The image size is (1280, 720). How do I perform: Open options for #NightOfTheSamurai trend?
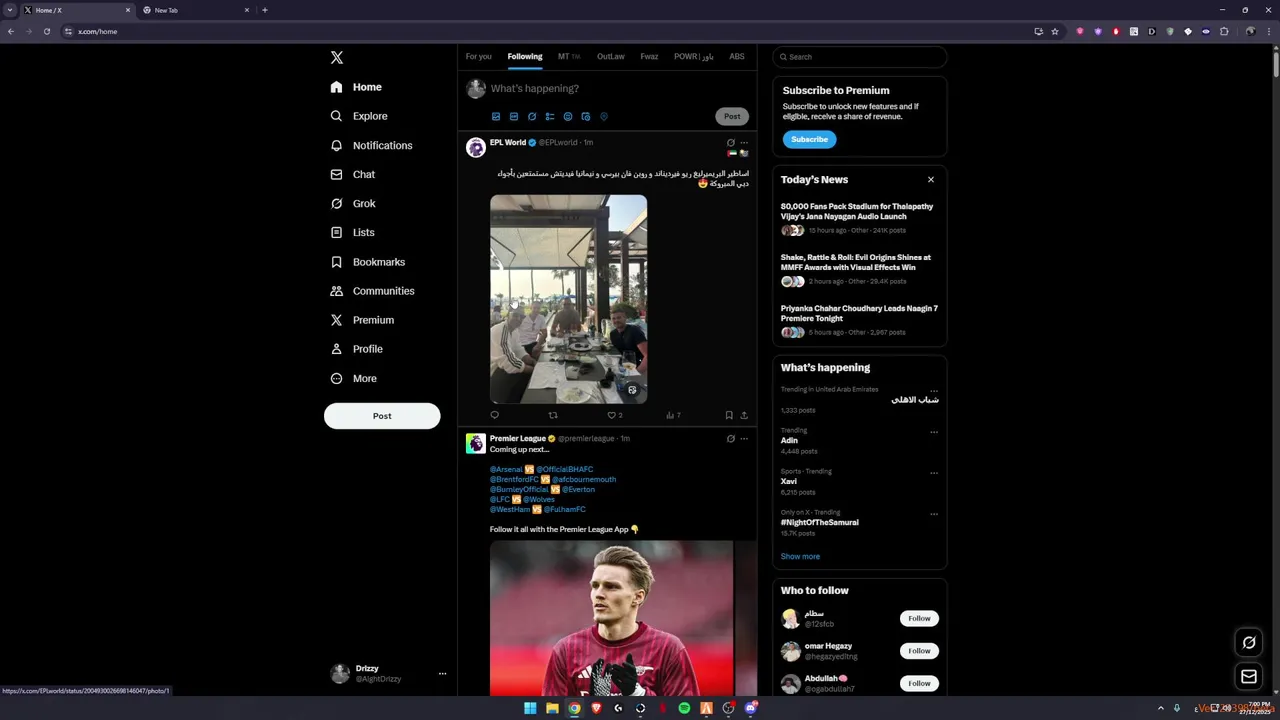[934, 514]
